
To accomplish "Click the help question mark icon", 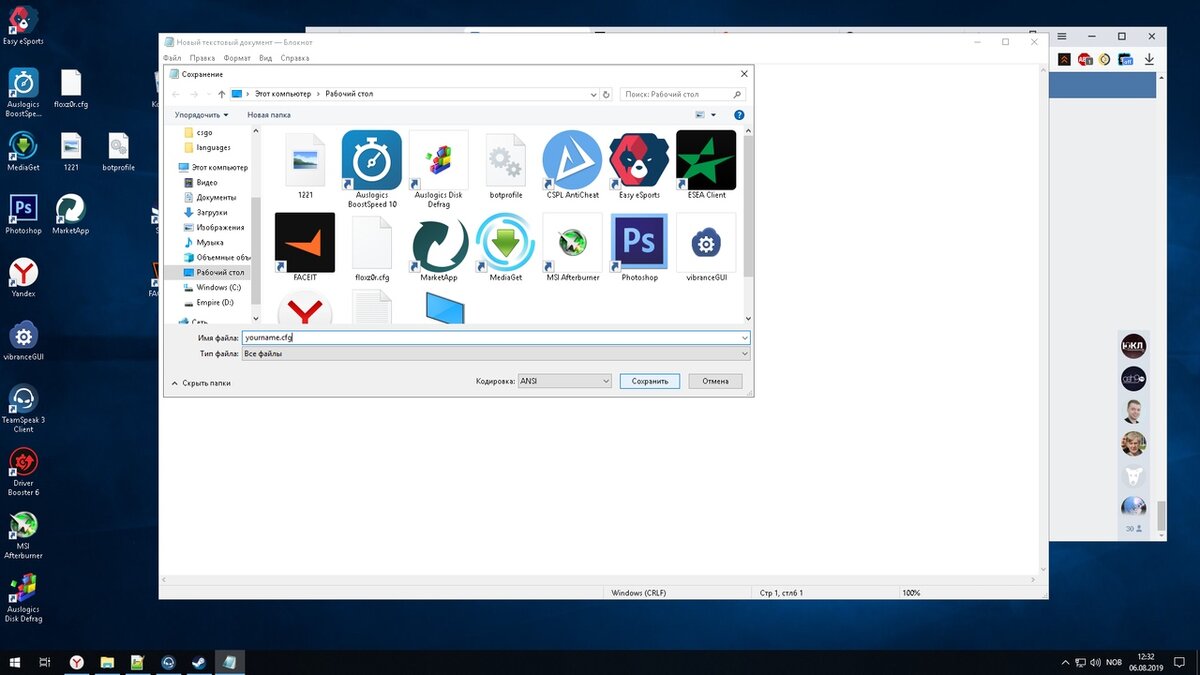I will click(739, 115).
